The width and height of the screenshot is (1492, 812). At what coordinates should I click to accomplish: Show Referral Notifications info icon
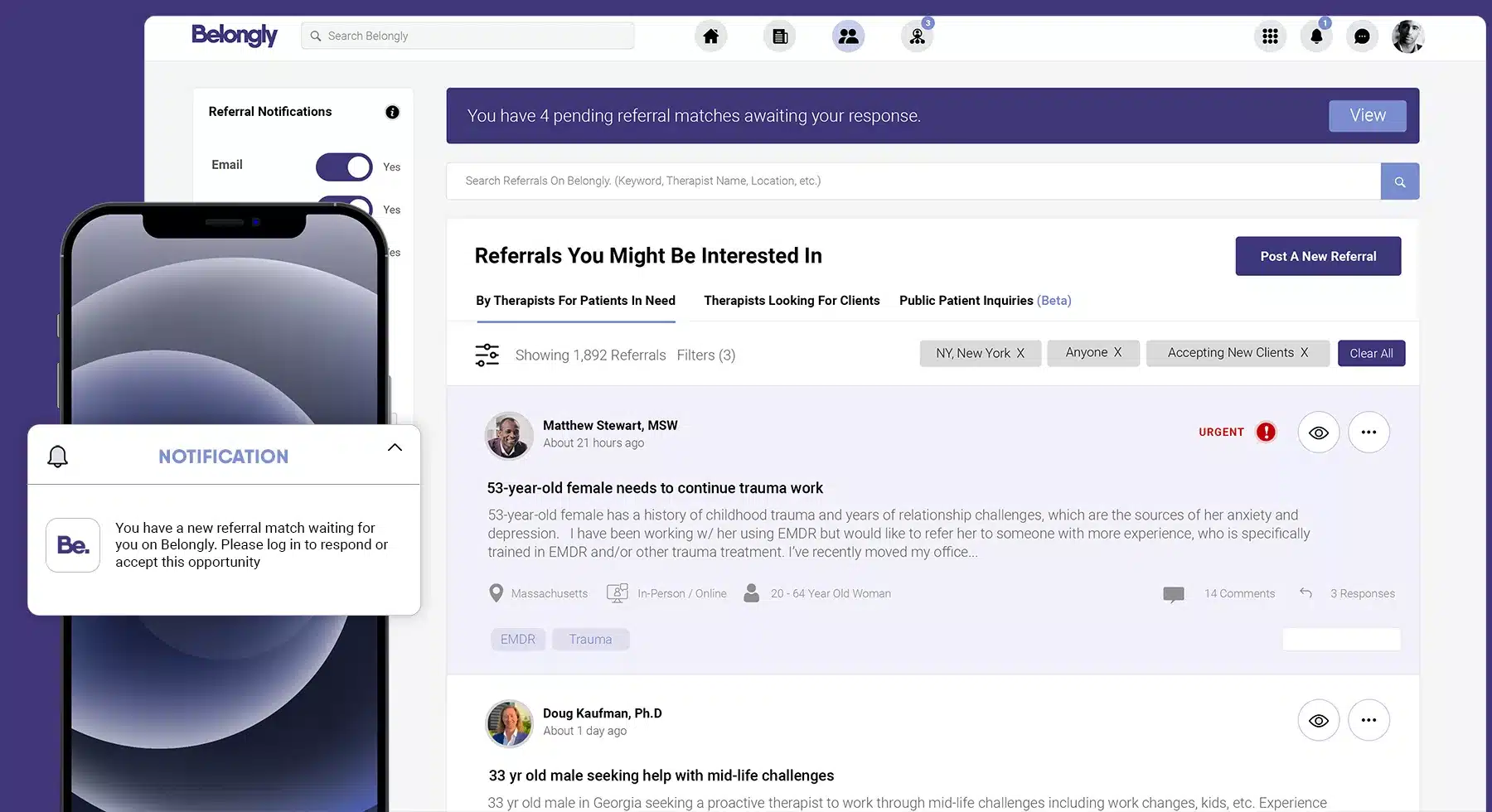pyautogui.click(x=392, y=112)
